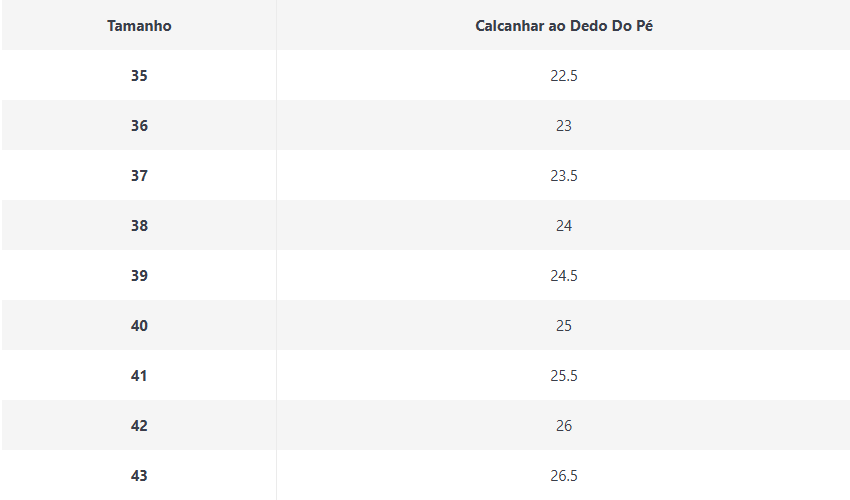
Task: Select size 42 cell
Action: pos(139,425)
